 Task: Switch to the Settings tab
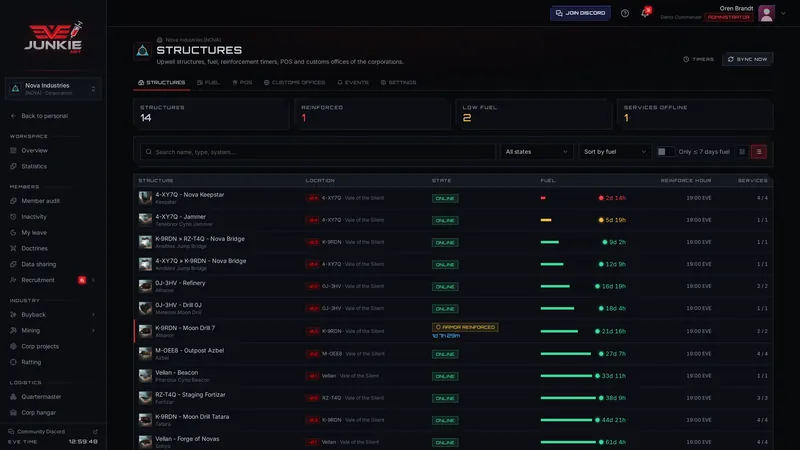tap(398, 83)
